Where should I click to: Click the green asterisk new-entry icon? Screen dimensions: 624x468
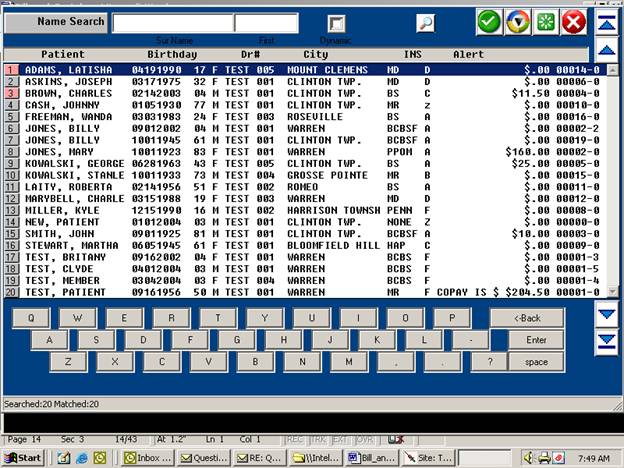[545, 22]
